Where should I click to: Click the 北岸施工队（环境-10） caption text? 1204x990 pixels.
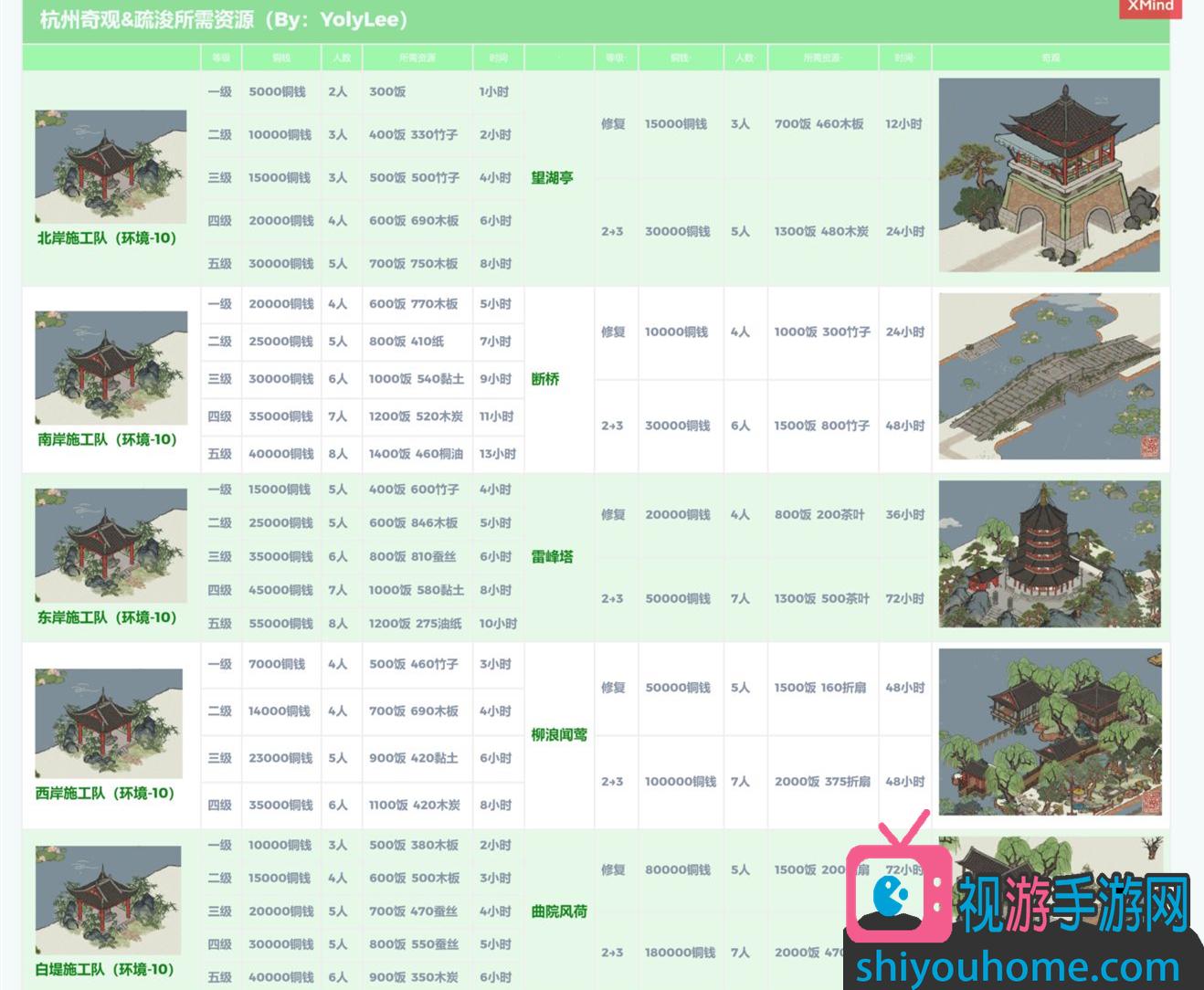107,238
